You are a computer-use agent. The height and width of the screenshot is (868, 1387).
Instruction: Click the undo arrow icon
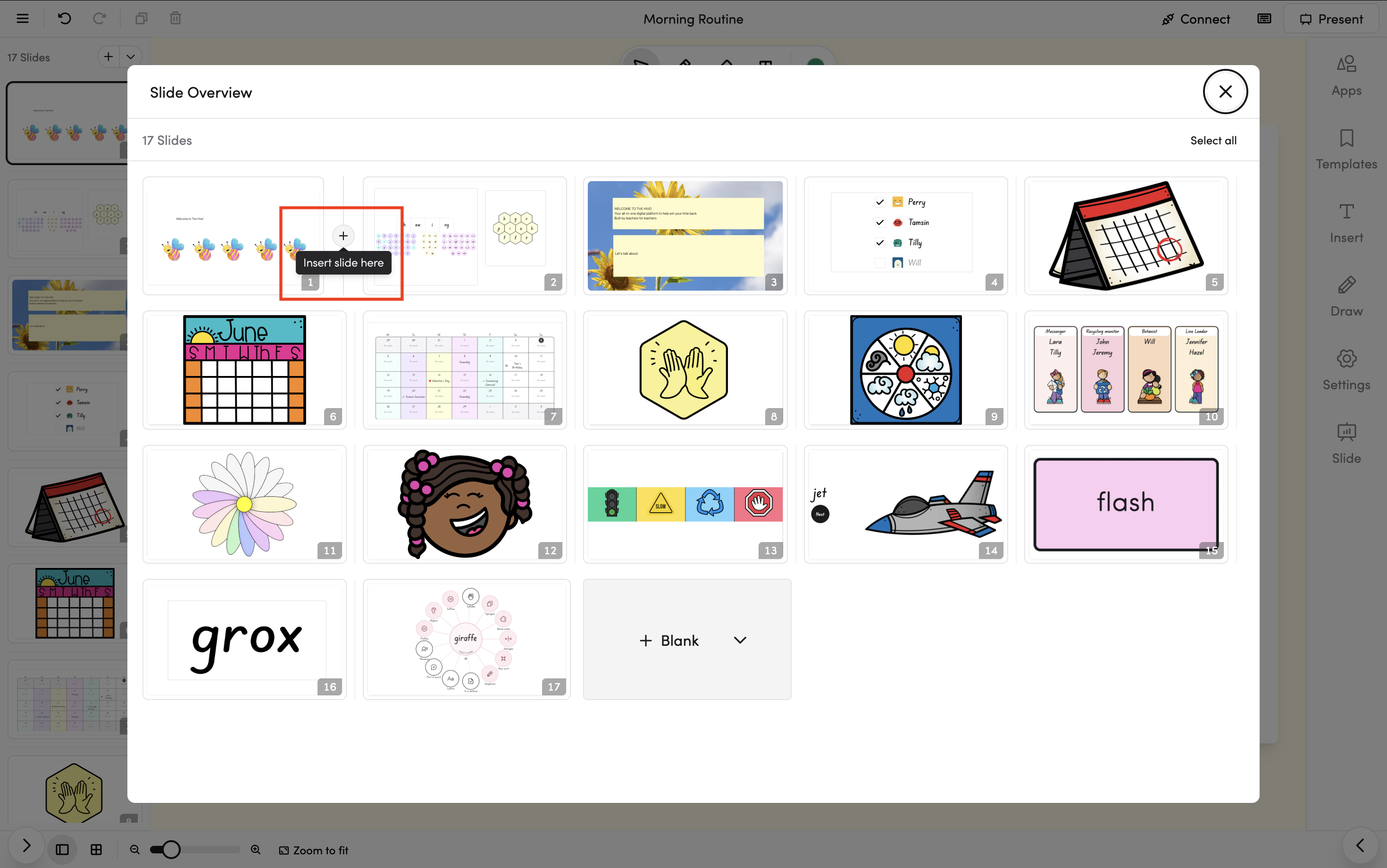pyautogui.click(x=64, y=19)
